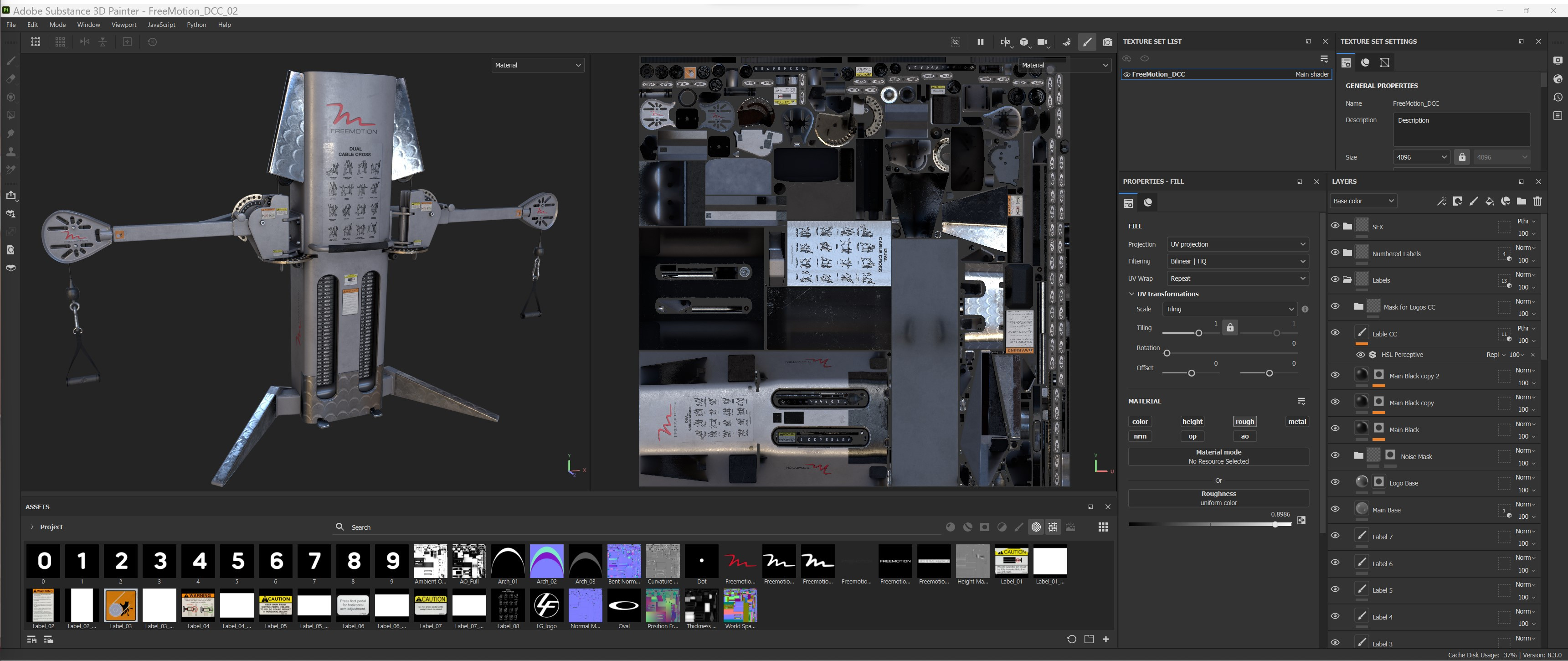Adjust the Roughness uniform color slider
The height and width of the screenshot is (661, 1568).
(x=1275, y=525)
